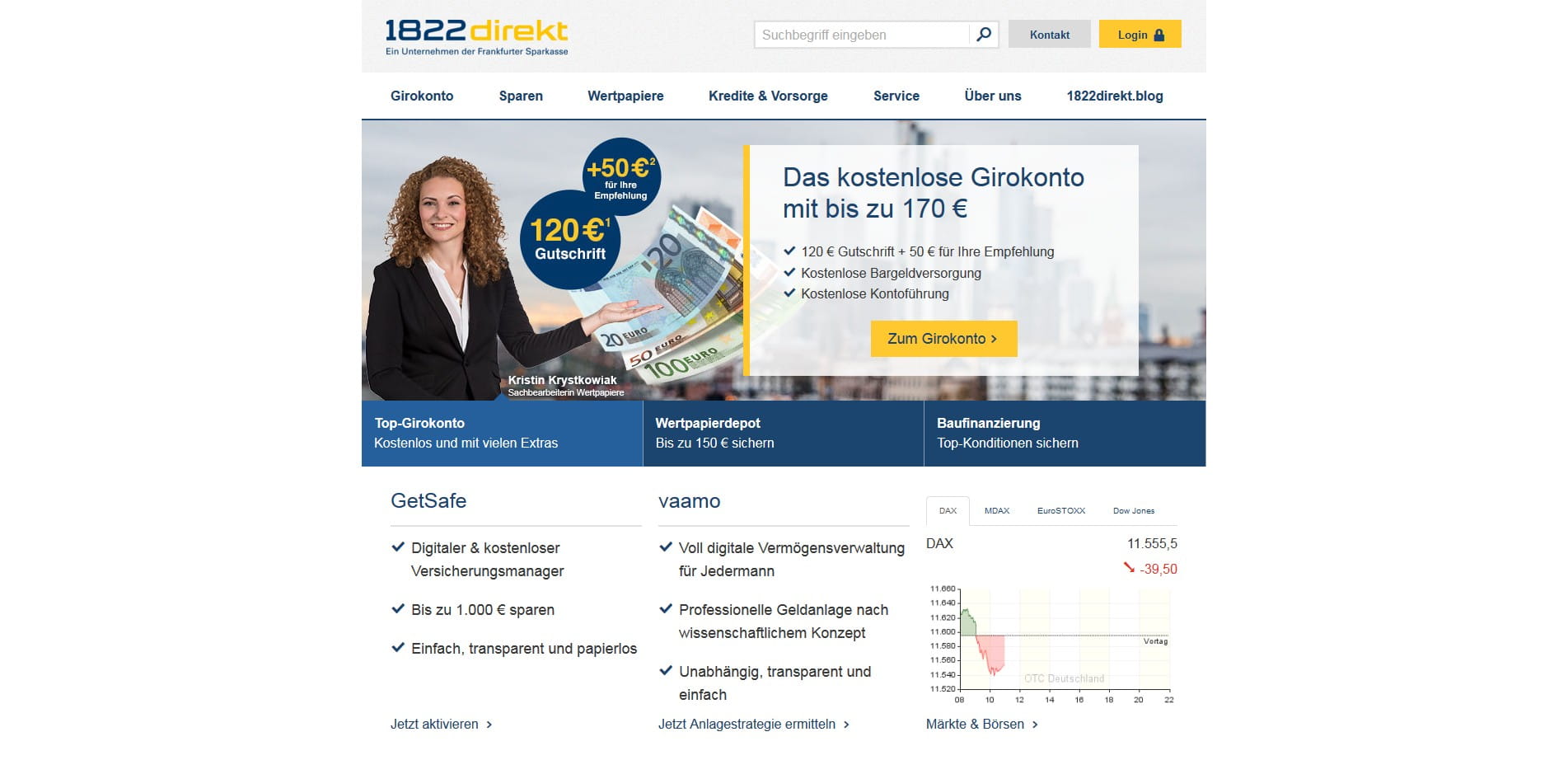1568x760 pixels.
Task: Select the Wertpapierdepot banner tab
Action: point(784,434)
